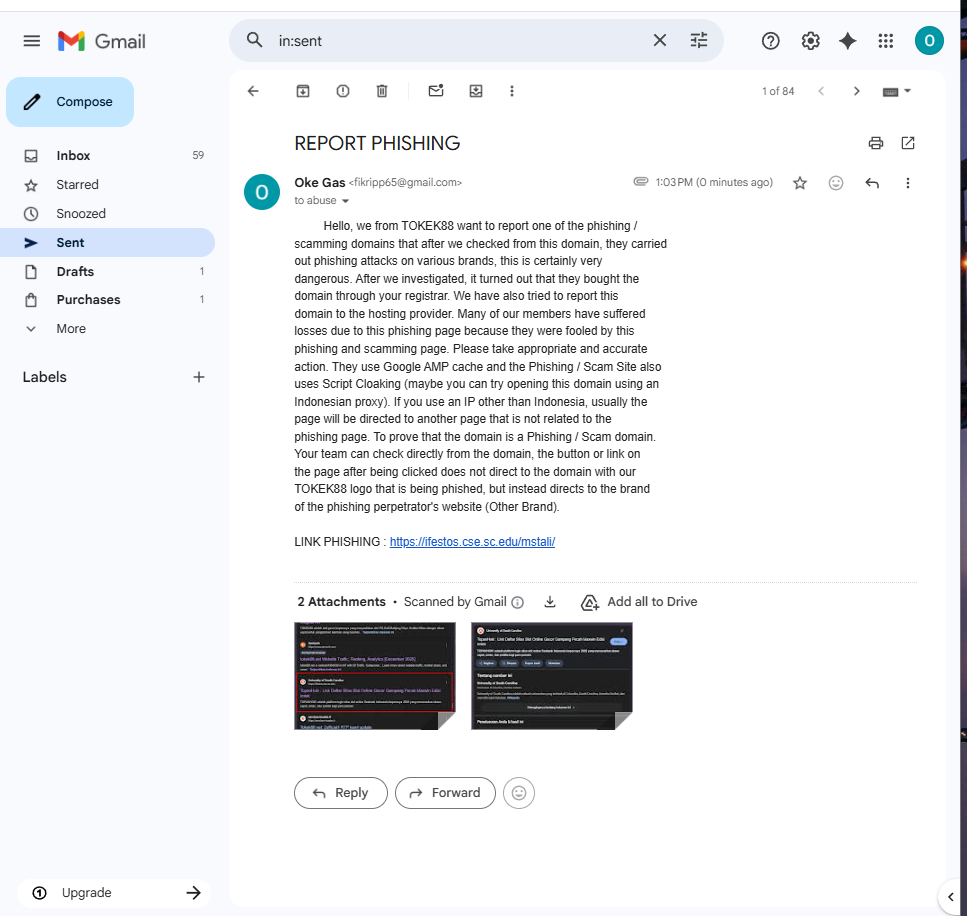Click Add all to Drive

point(639,602)
